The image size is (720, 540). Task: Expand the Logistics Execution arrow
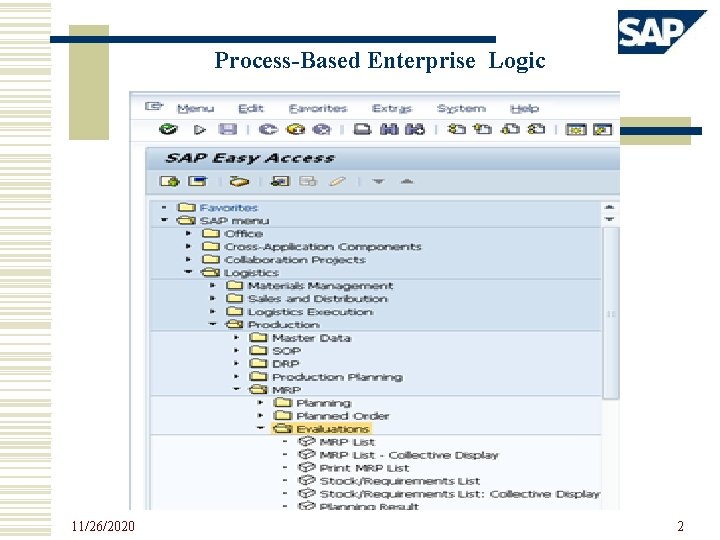pos(213,311)
